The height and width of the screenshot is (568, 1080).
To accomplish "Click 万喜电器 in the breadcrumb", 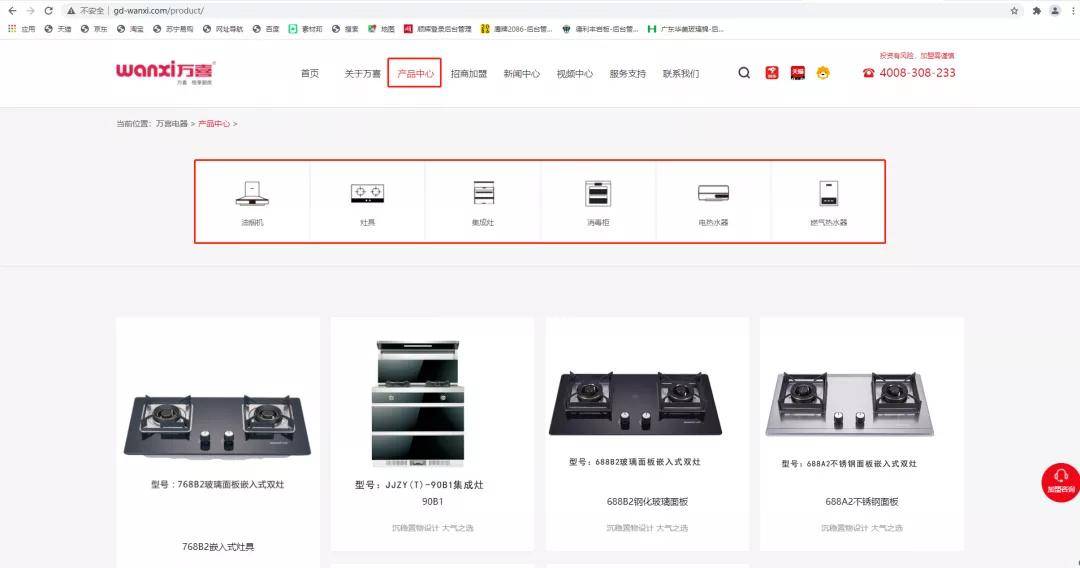I will [171, 124].
